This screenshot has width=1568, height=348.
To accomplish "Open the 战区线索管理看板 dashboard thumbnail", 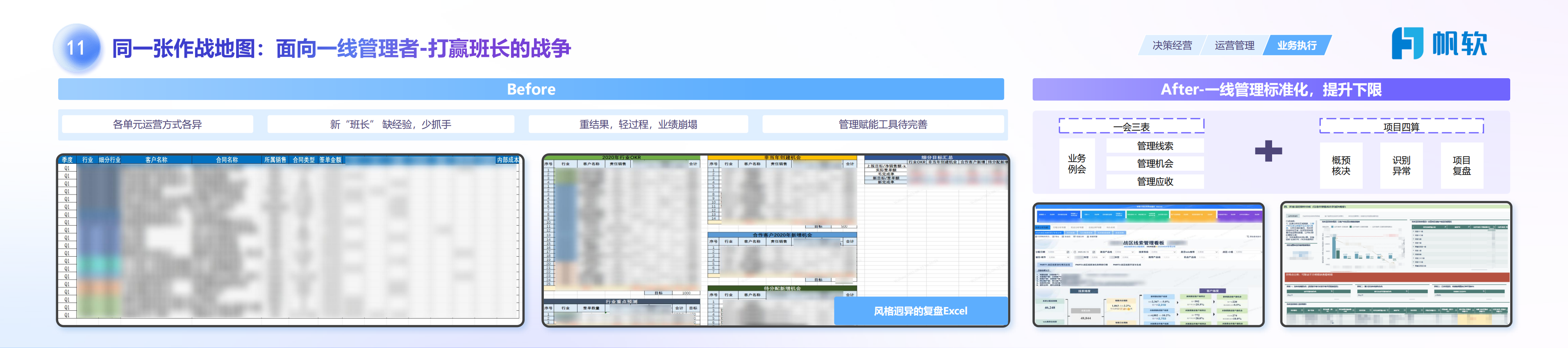I will point(1148,264).
